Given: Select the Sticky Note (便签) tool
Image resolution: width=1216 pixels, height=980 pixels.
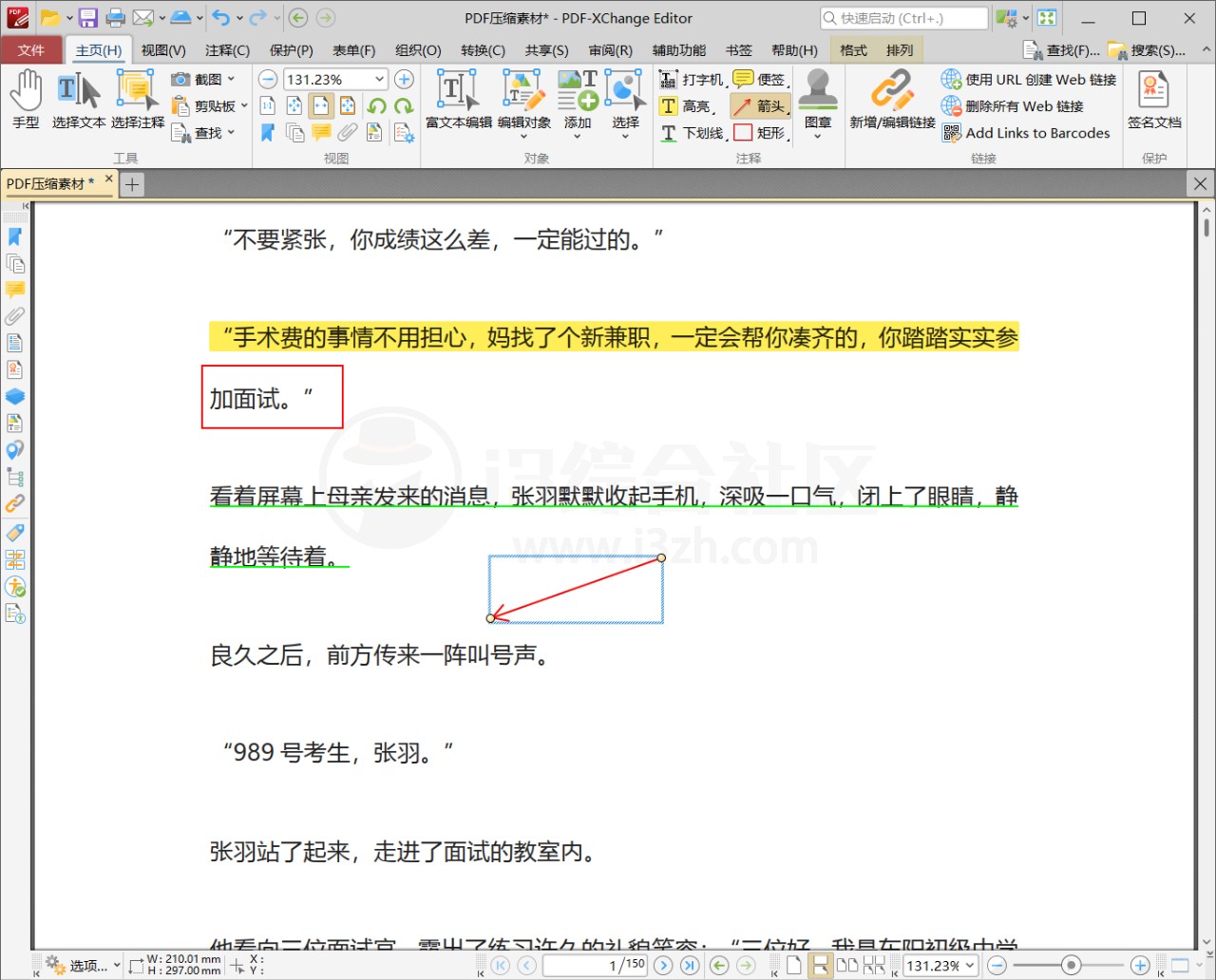Looking at the screenshot, I should tap(761, 80).
